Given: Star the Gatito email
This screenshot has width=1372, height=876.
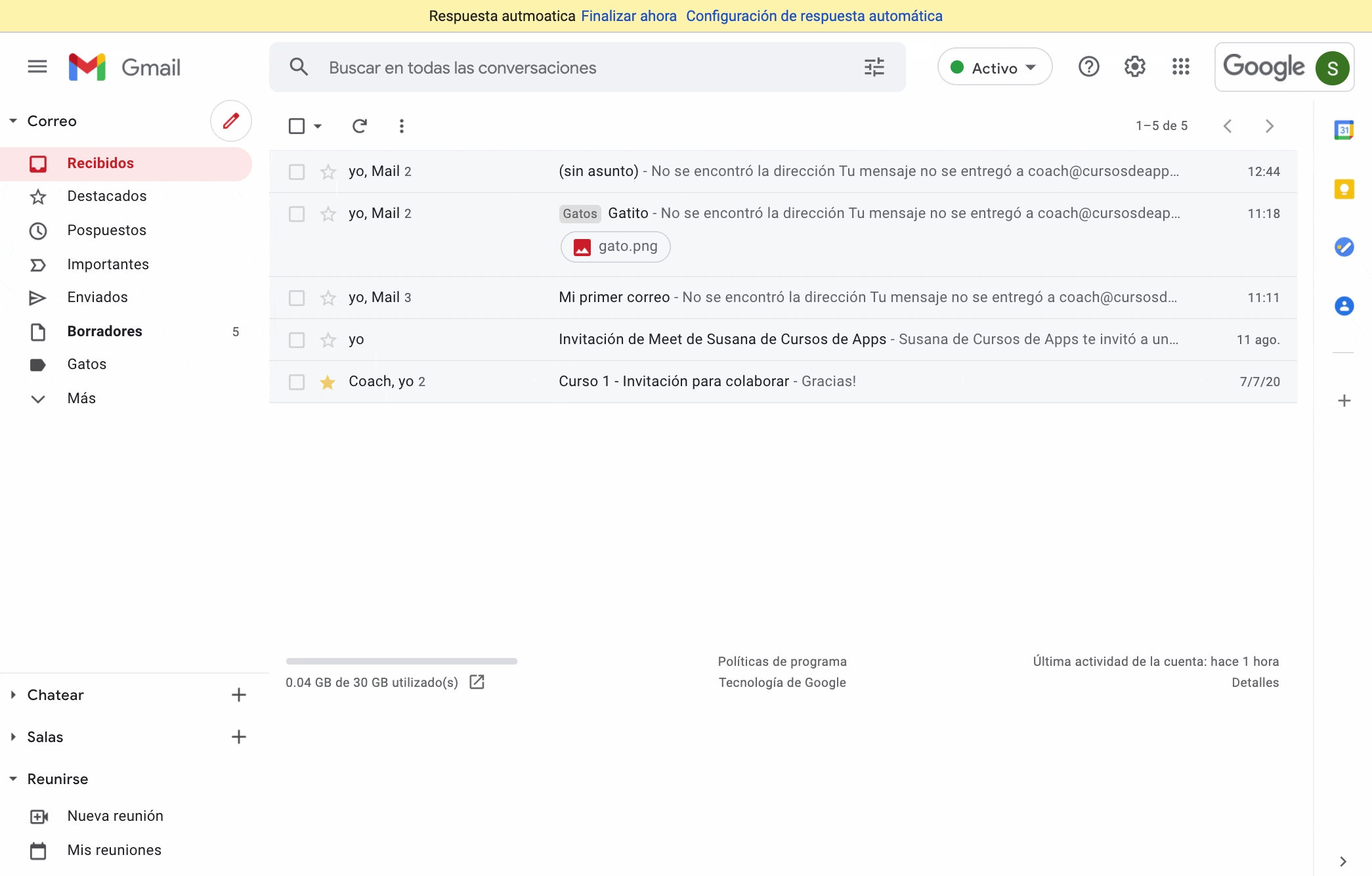Looking at the screenshot, I should [x=328, y=214].
